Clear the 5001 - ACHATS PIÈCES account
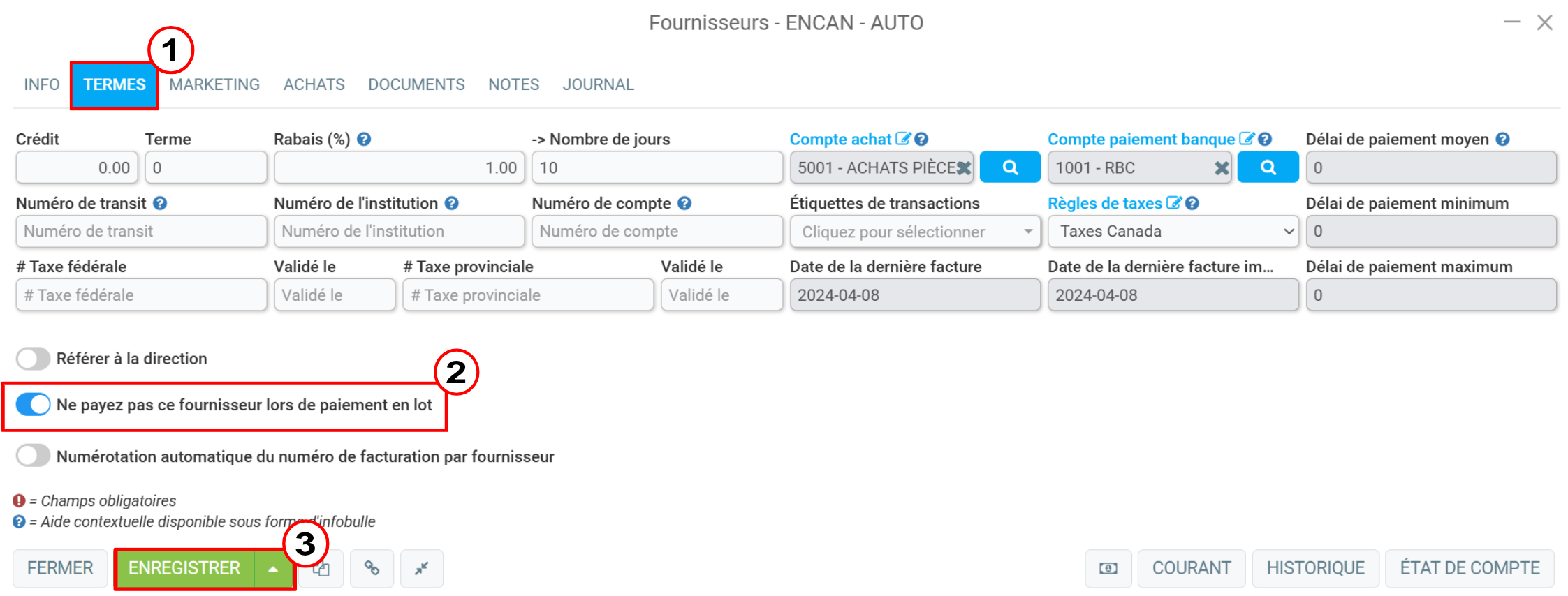The width and height of the screenshot is (1568, 596). coord(964,168)
